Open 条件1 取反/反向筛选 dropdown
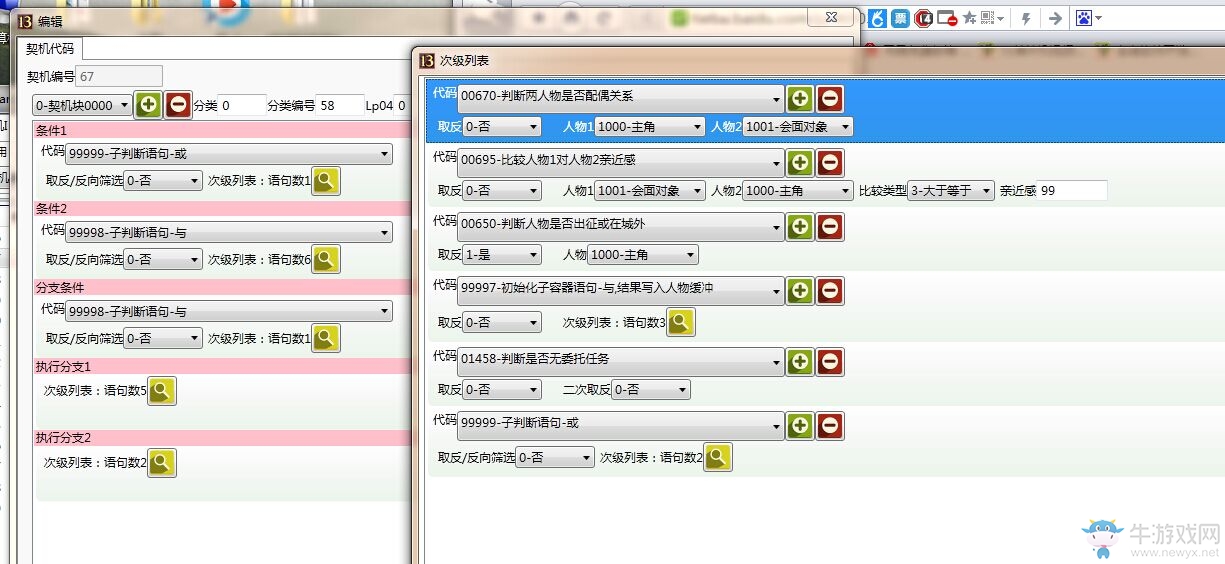The height and width of the screenshot is (564, 1225). [x=163, y=180]
